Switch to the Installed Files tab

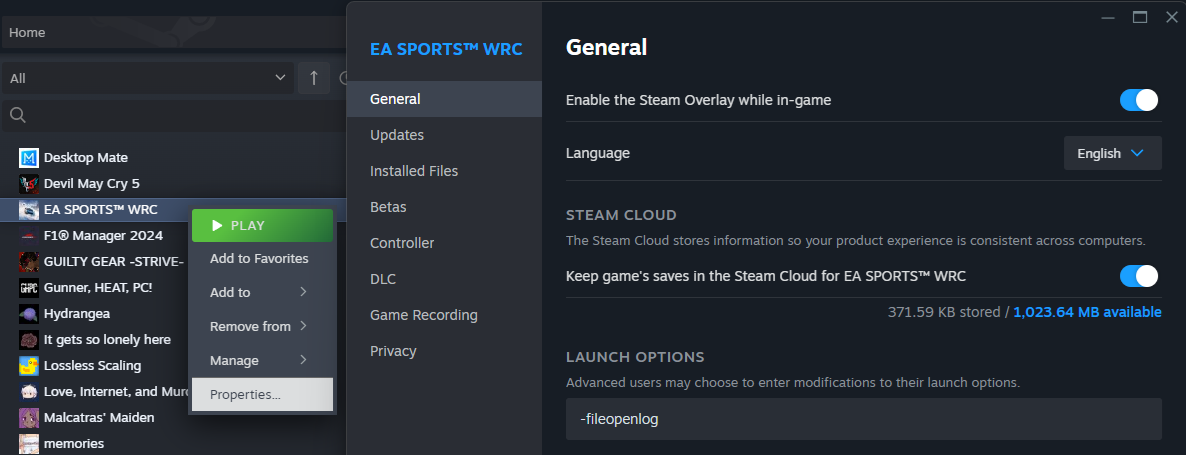click(414, 171)
